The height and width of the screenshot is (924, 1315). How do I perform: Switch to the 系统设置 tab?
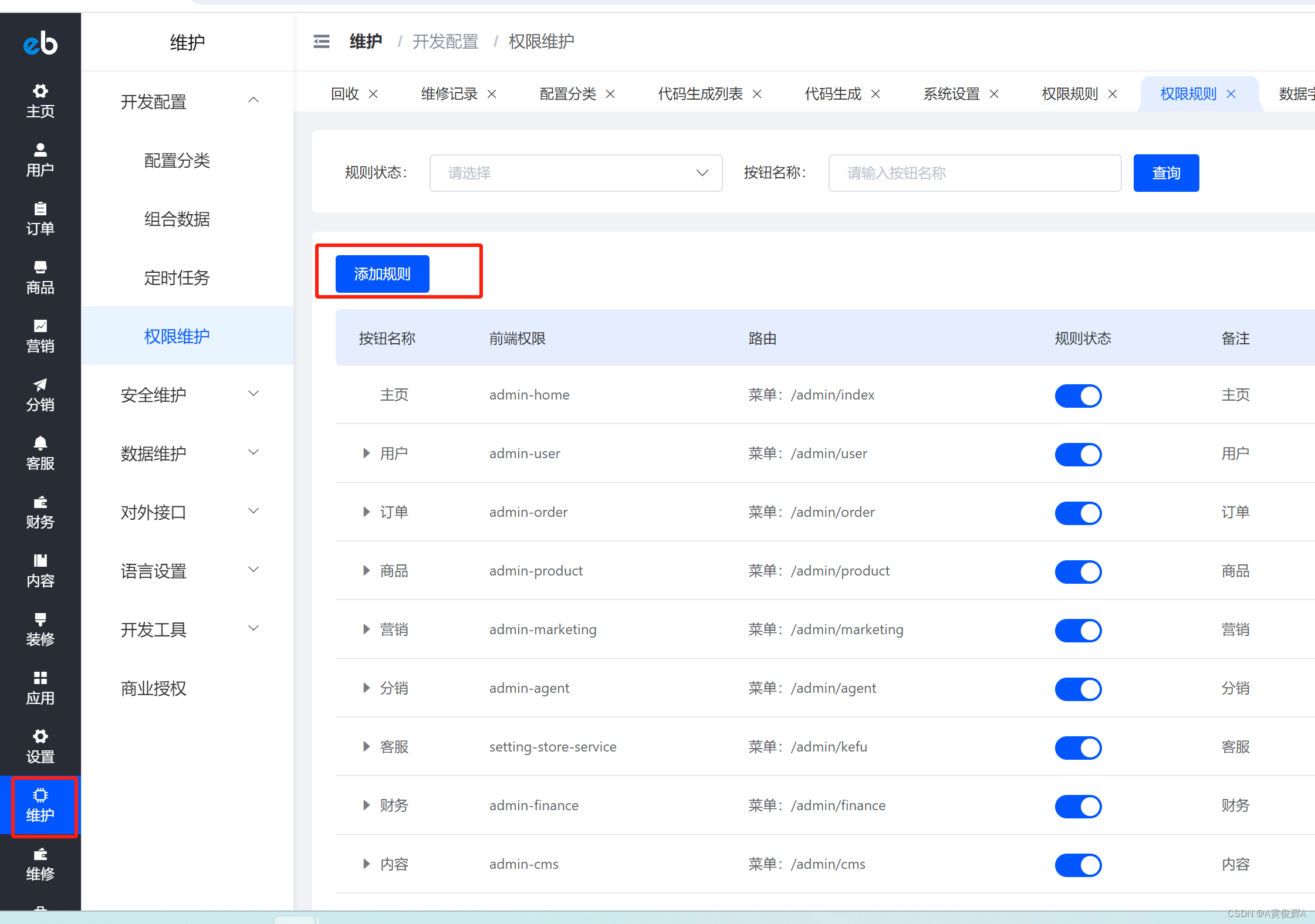click(951, 94)
